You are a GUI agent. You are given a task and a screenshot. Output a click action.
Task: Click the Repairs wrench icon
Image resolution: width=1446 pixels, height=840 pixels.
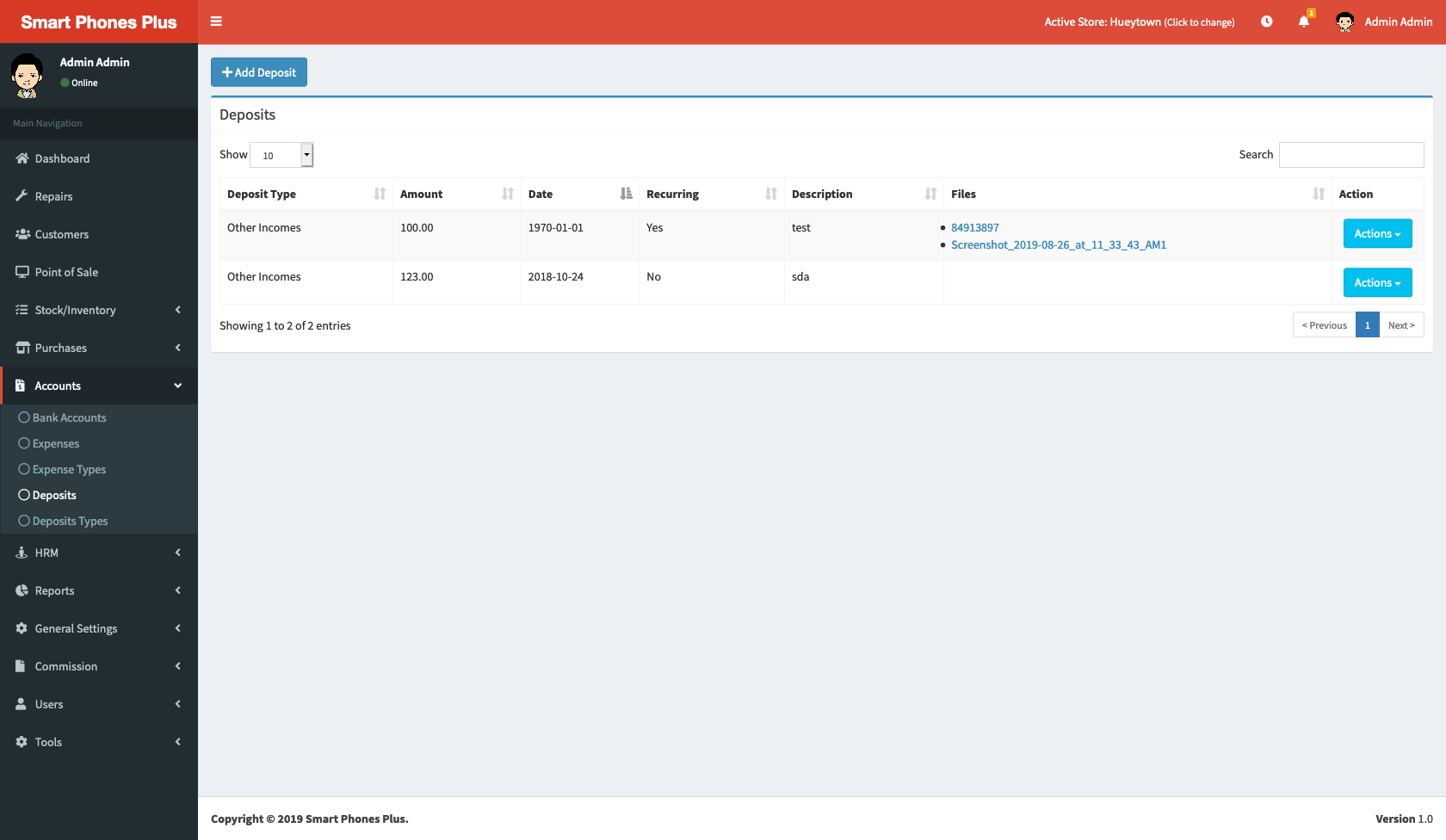pyautogui.click(x=22, y=196)
